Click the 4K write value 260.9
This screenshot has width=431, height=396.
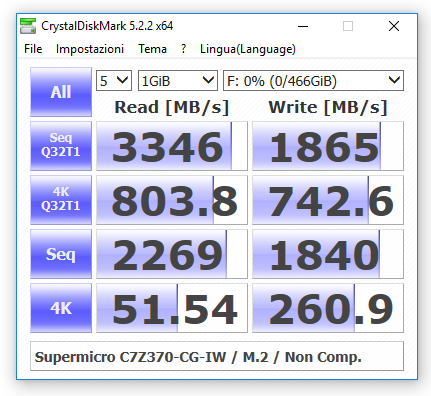click(x=328, y=308)
